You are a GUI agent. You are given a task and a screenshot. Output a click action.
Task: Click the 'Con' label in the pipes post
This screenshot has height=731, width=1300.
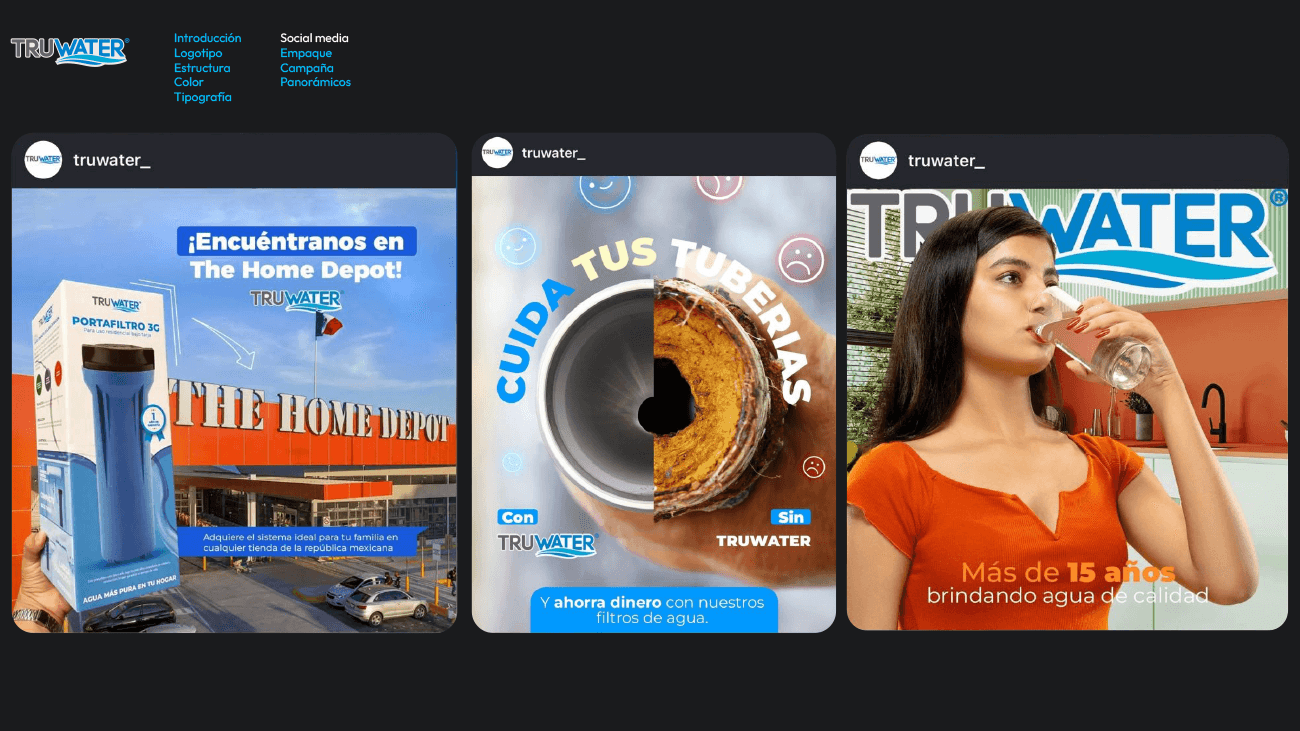pyautogui.click(x=518, y=517)
